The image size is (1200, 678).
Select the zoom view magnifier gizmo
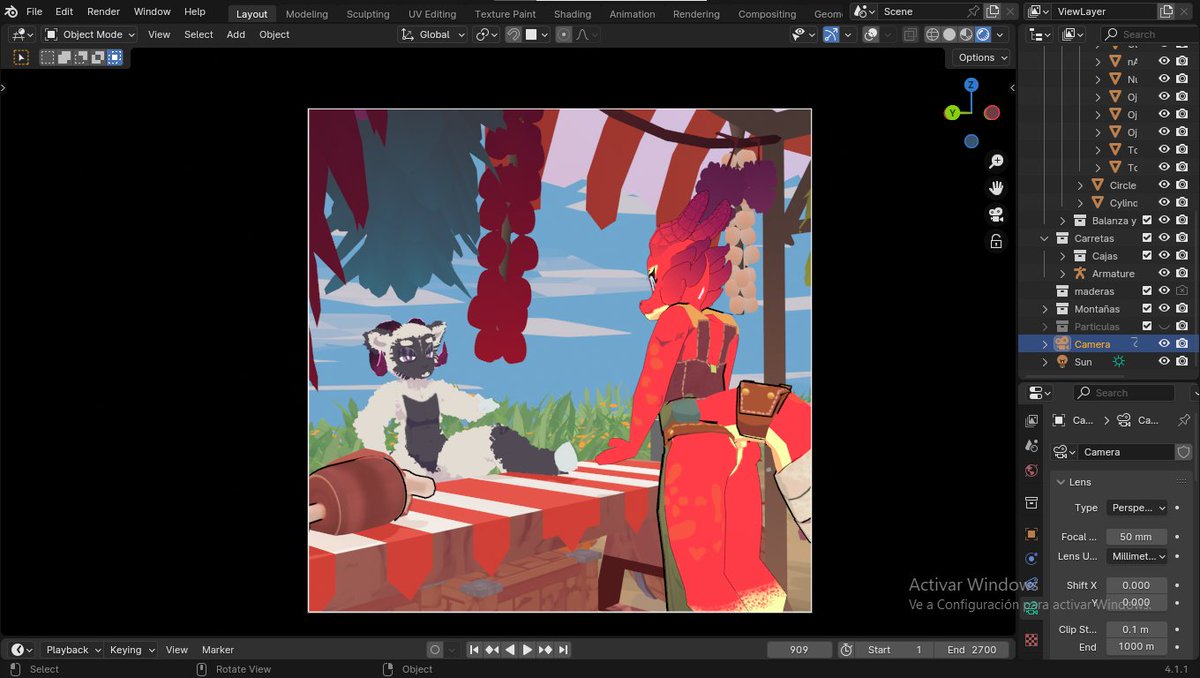(x=996, y=161)
